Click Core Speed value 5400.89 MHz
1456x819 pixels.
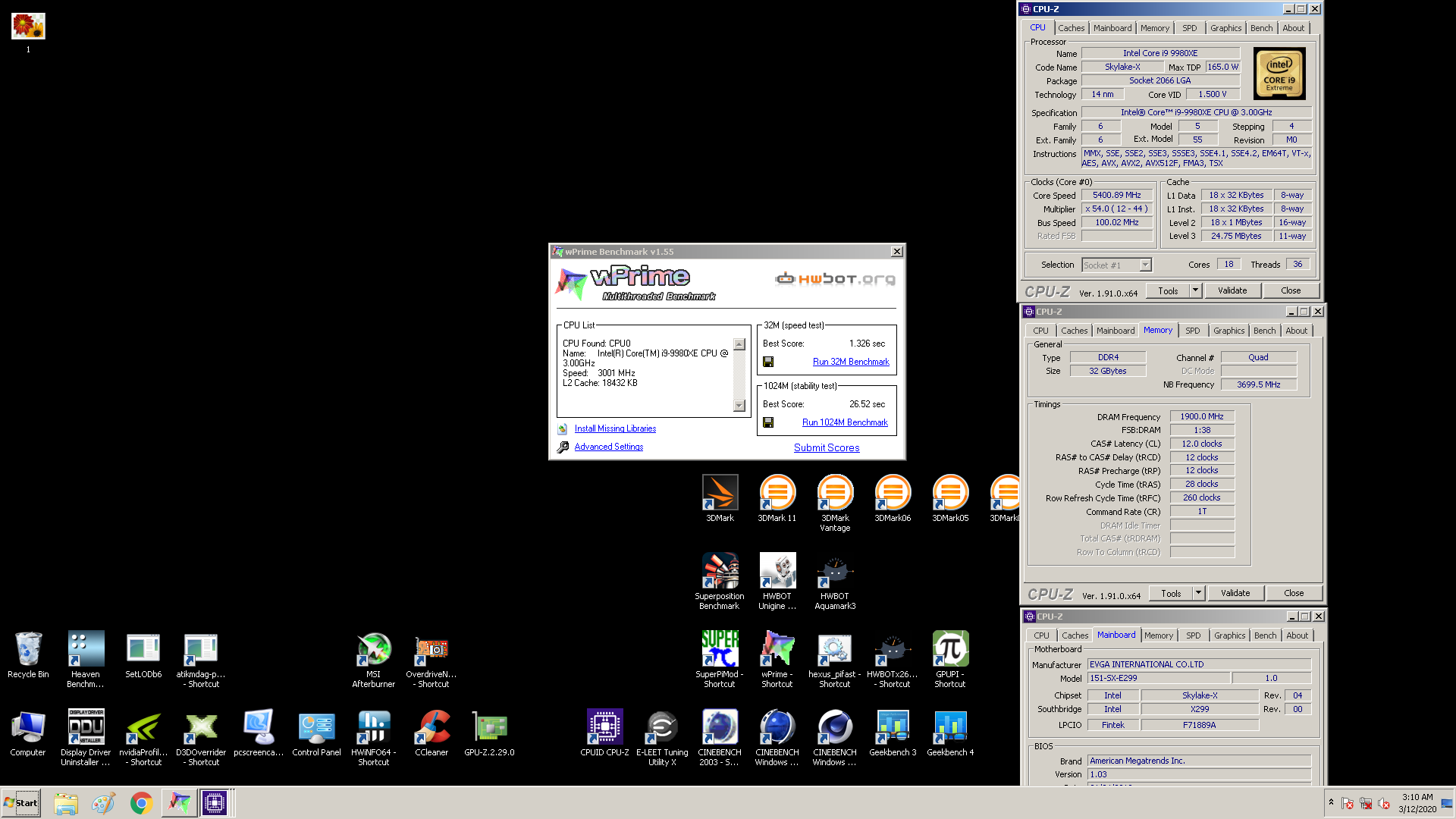coord(1117,195)
